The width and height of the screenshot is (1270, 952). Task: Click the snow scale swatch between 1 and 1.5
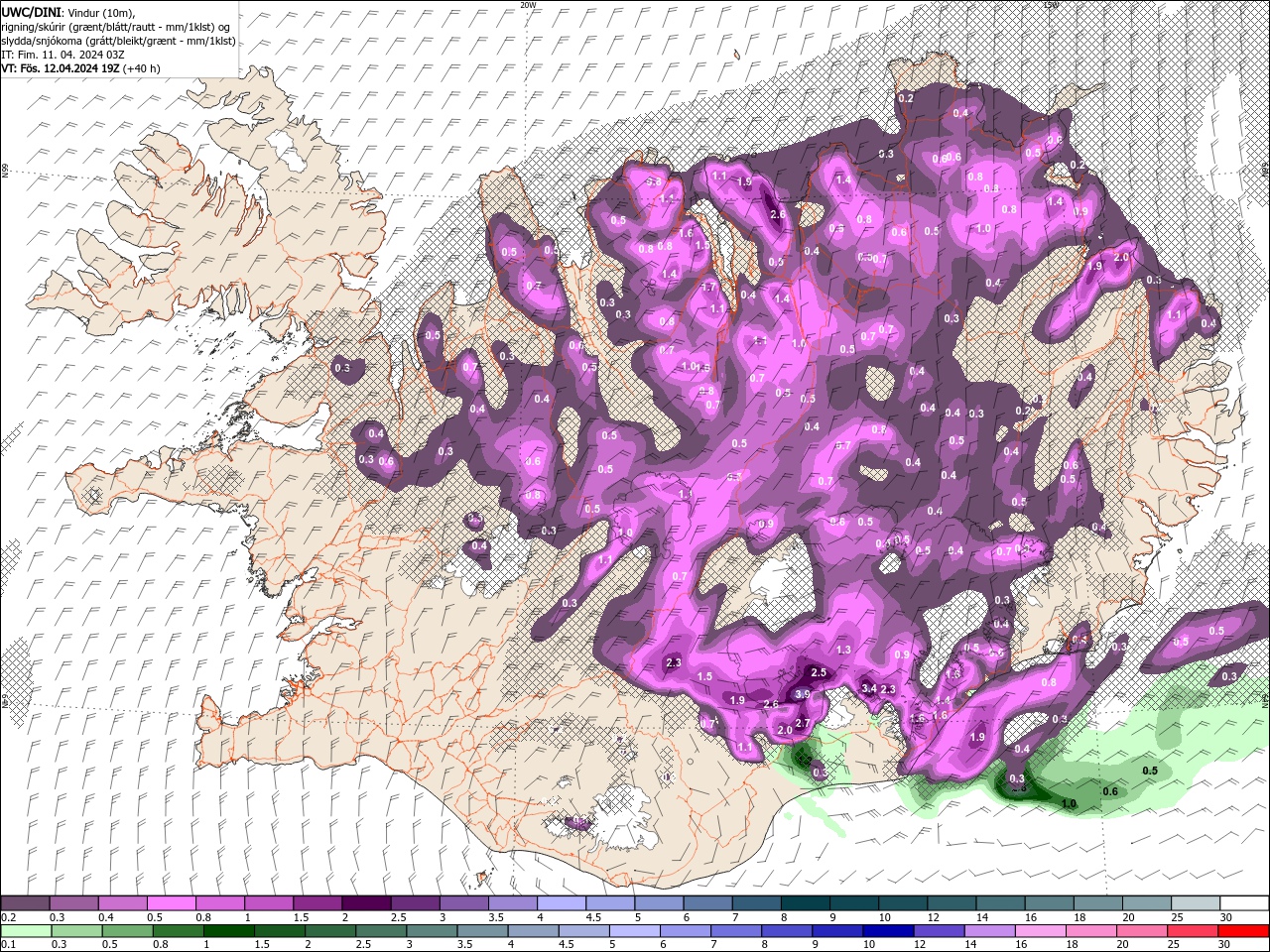pyautogui.click(x=269, y=903)
